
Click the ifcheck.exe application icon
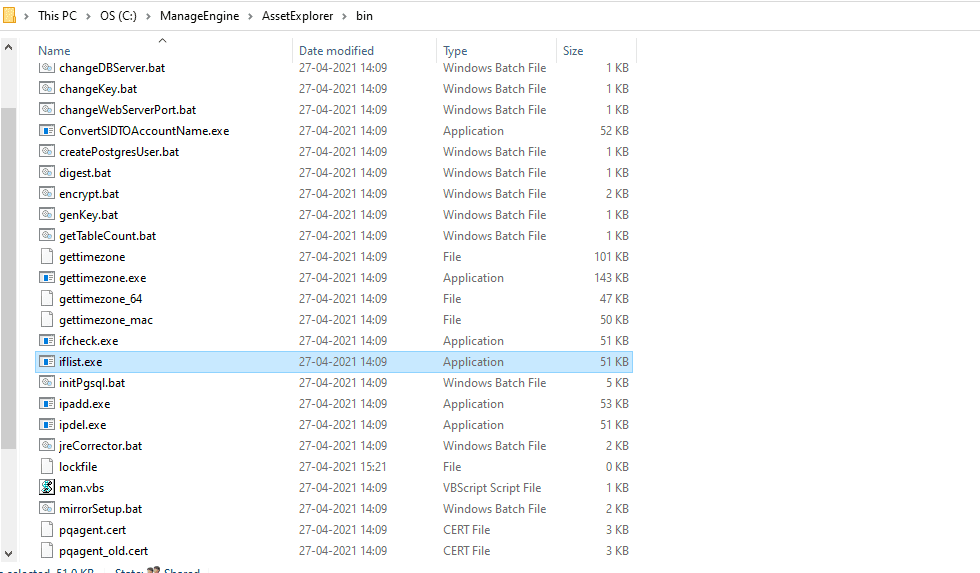[x=47, y=341]
